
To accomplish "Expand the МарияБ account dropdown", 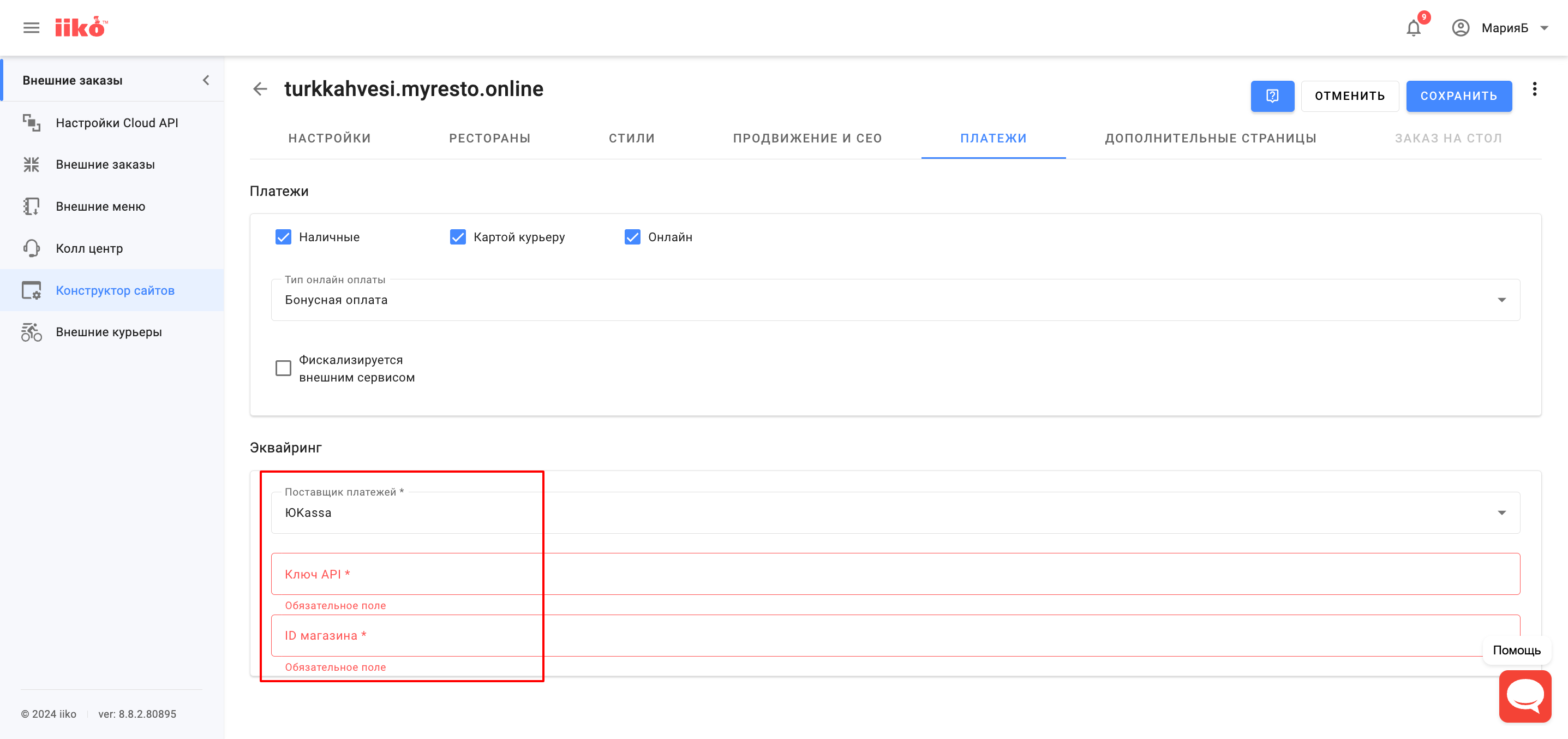I will (1544, 28).
